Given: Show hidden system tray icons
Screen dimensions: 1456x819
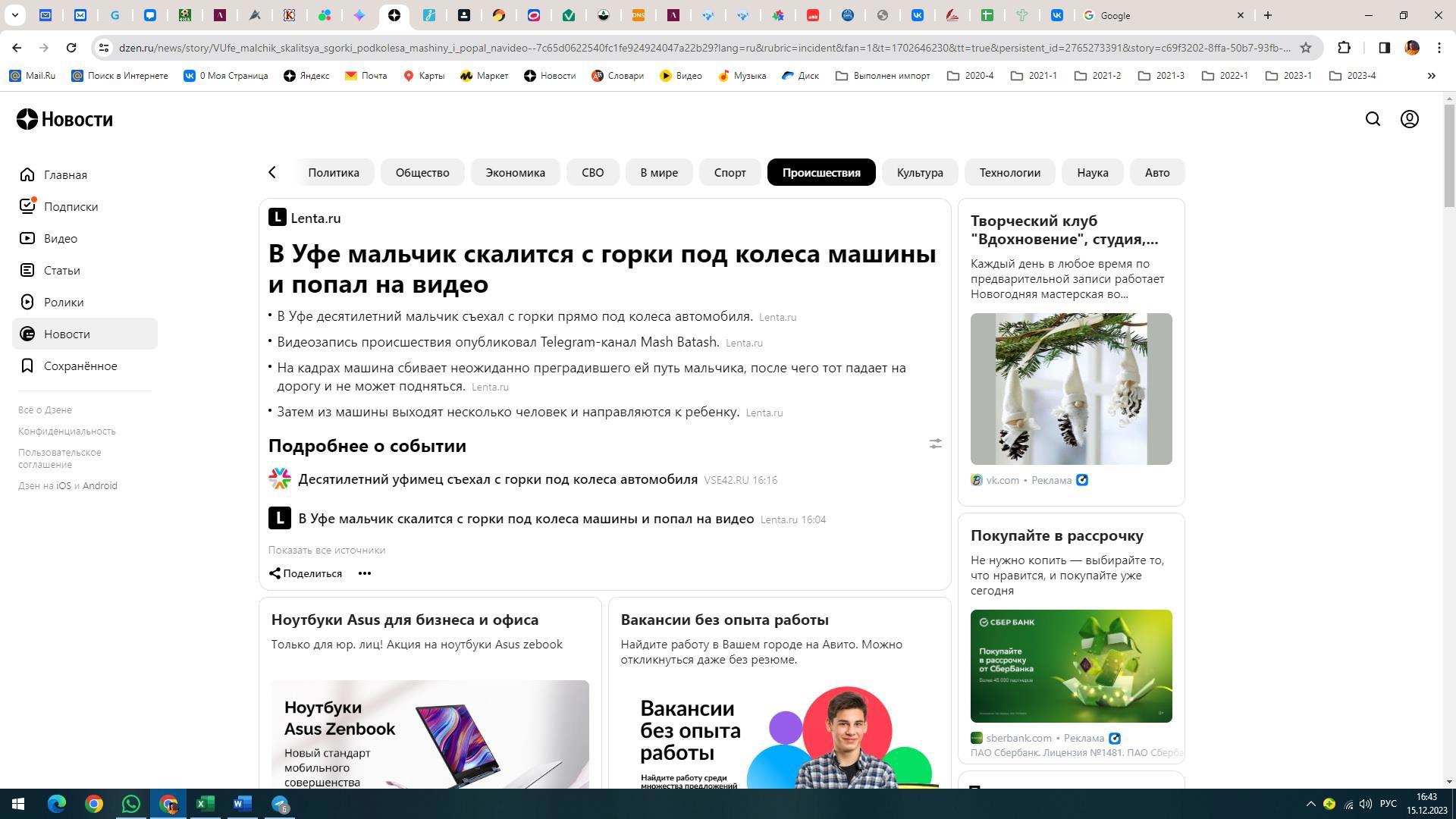Looking at the screenshot, I should (1310, 804).
